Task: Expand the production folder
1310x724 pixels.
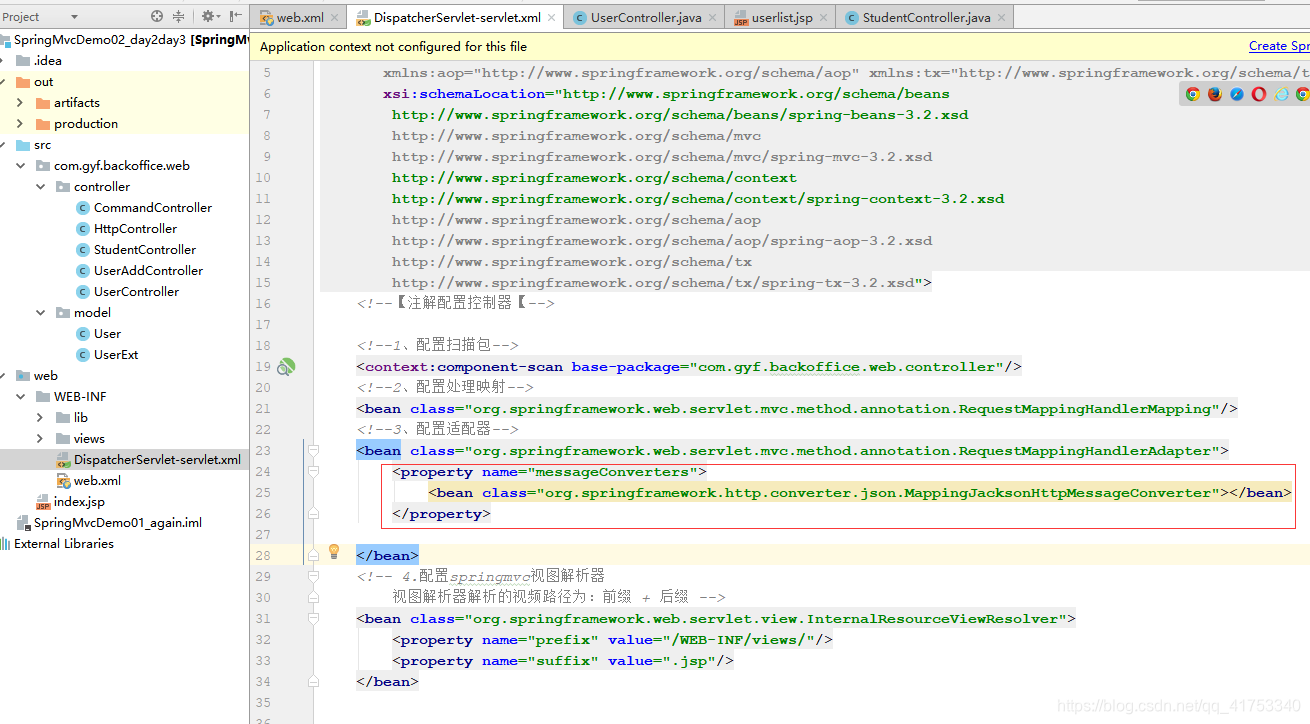Action: point(21,124)
